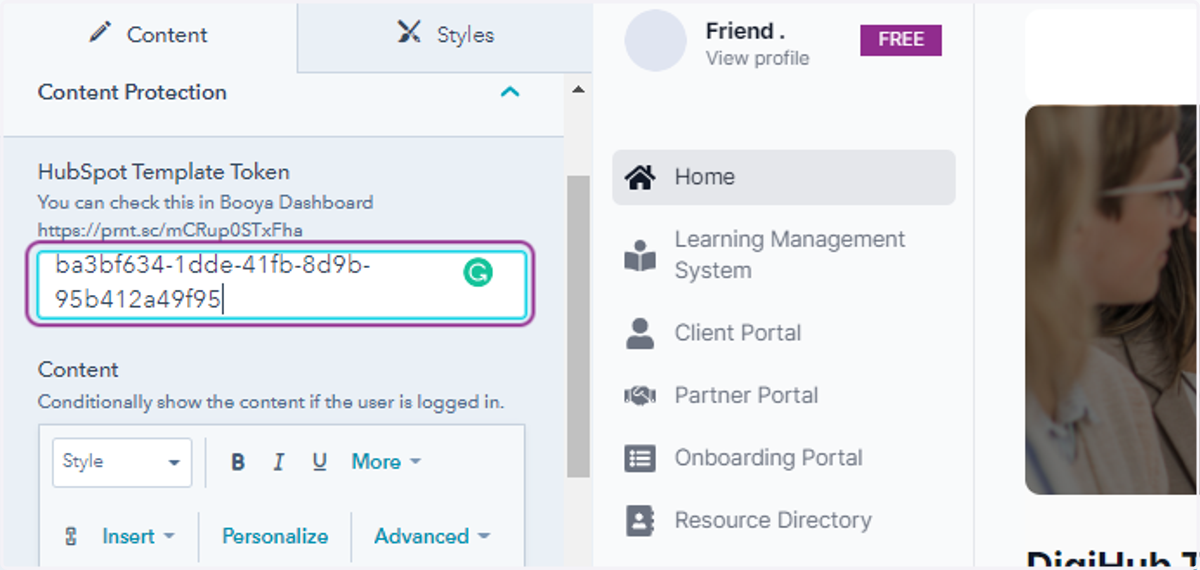Click the Resource Directory contact icon

point(640,520)
